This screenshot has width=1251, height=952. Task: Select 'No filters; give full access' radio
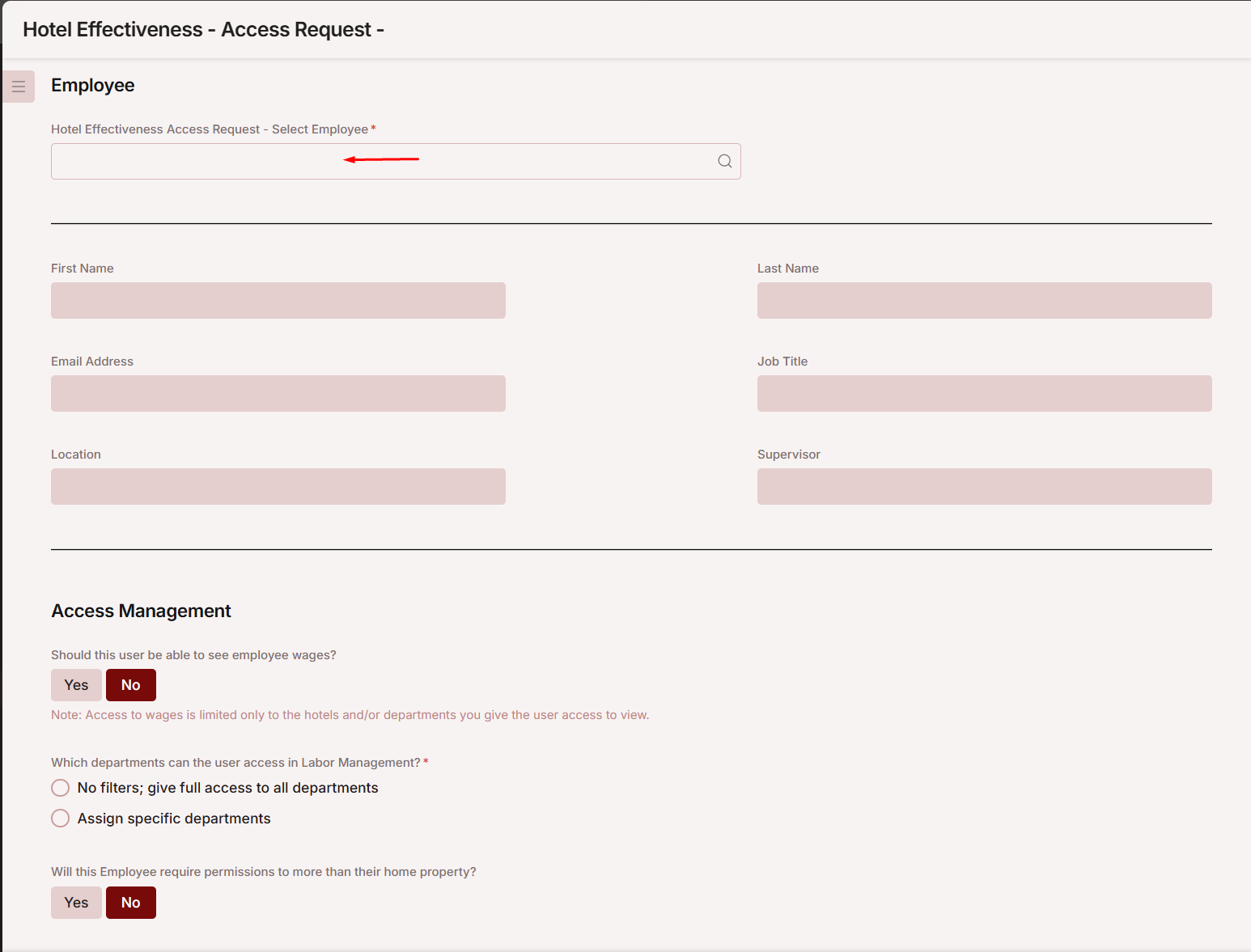pyautogui.click(x=61, y=788)
